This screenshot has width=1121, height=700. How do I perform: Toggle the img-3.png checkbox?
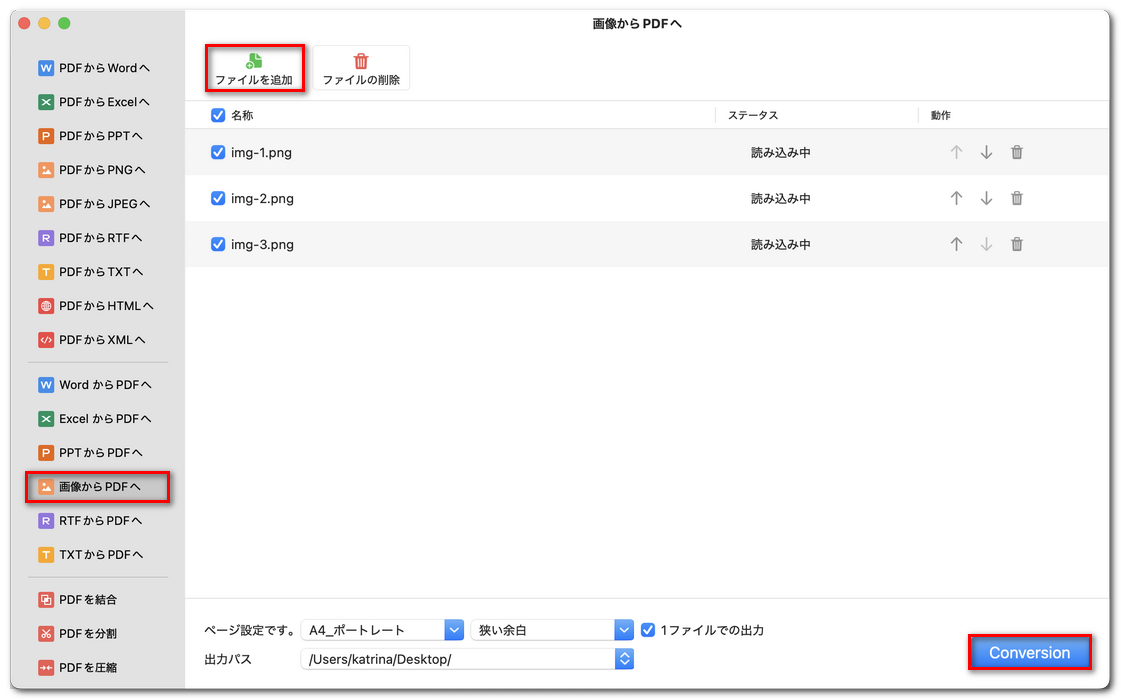(217, 244)
